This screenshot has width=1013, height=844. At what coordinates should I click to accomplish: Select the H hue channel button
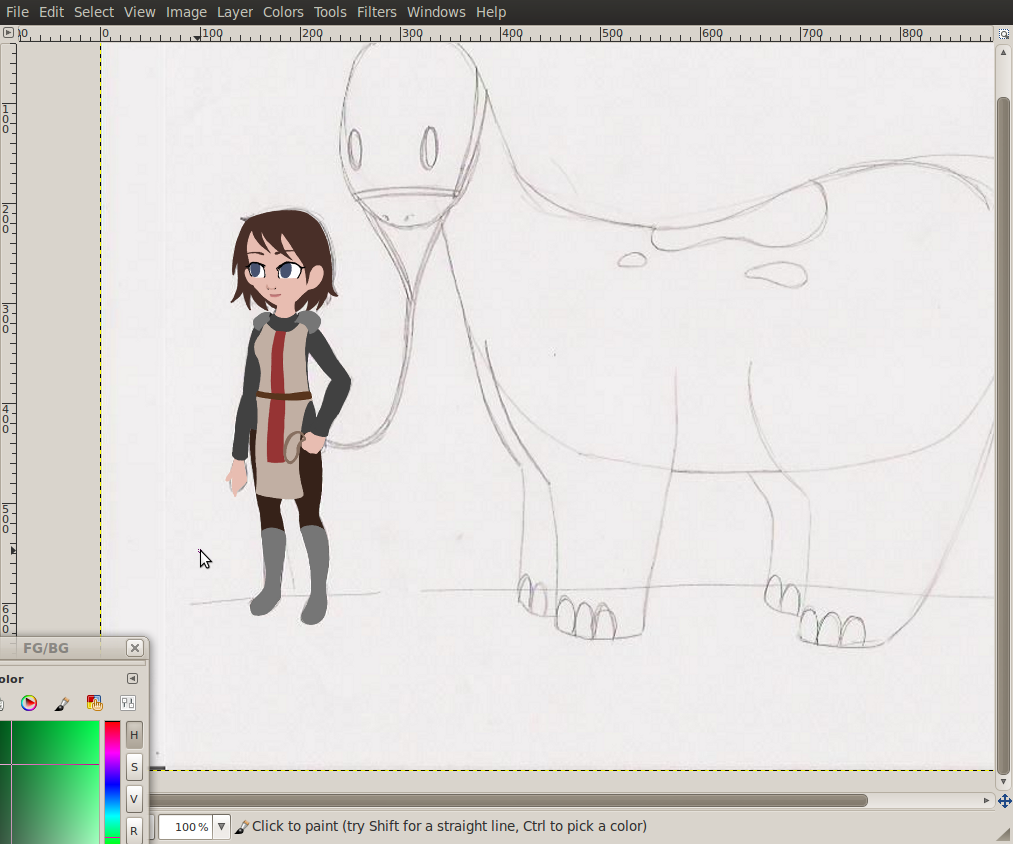pos(134,735)
